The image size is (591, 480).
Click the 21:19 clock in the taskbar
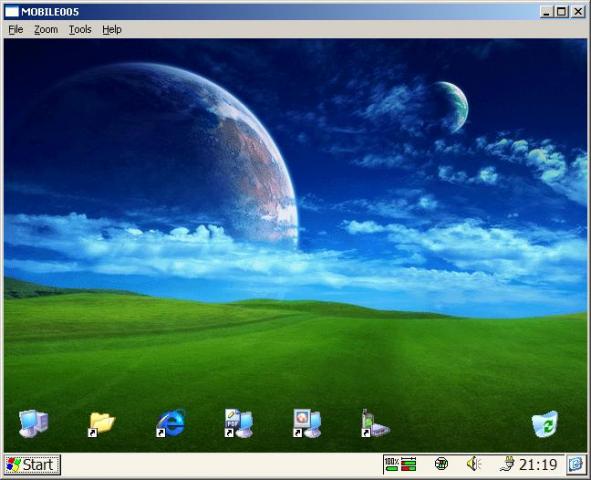(x=538, y=465)
